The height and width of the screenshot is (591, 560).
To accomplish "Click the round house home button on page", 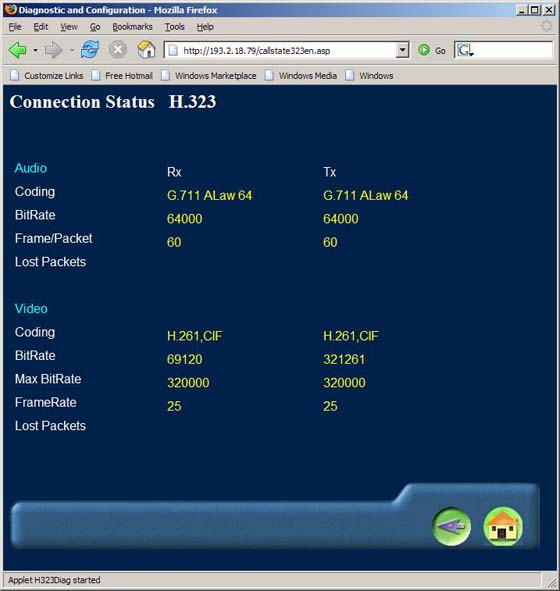I will pyautogui.click(x=503, y=527).
